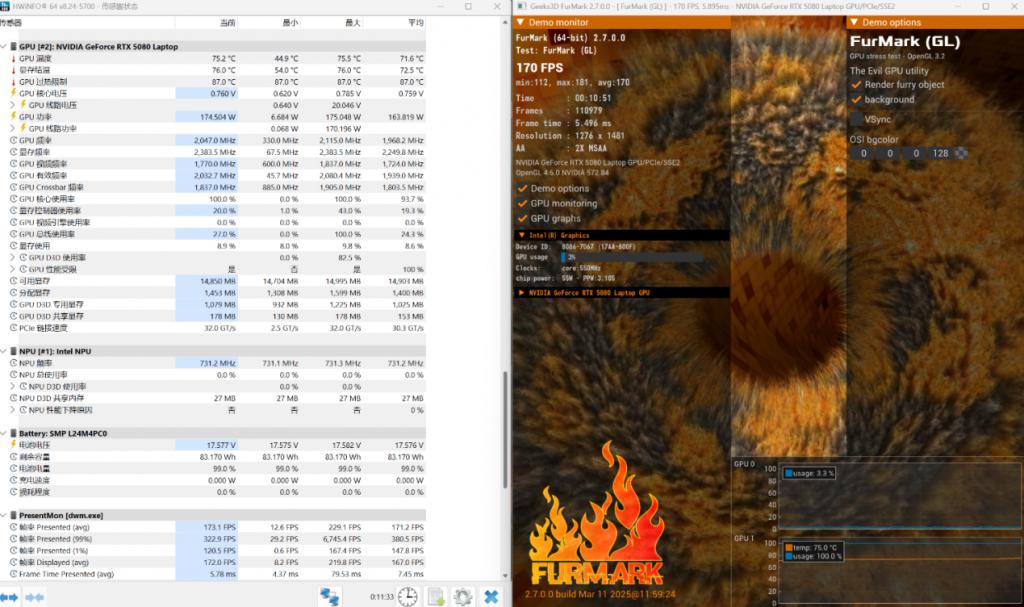The width and height of the screenshot is (1024, 607).
Task: Click the HWiNFO sensor list vertical scrollbar
Action: (x=505, y=429)
